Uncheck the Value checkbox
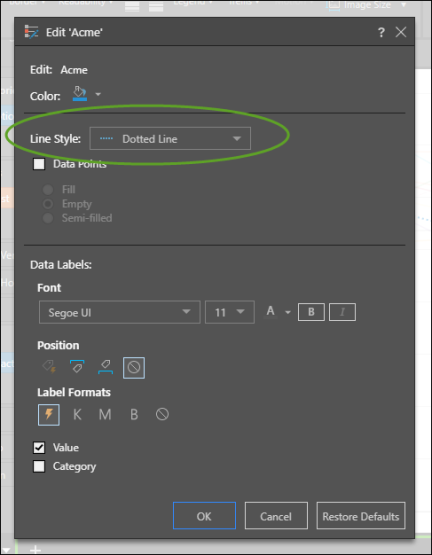Viewport: 432px width, 555px height. click(x=39, y=448)
